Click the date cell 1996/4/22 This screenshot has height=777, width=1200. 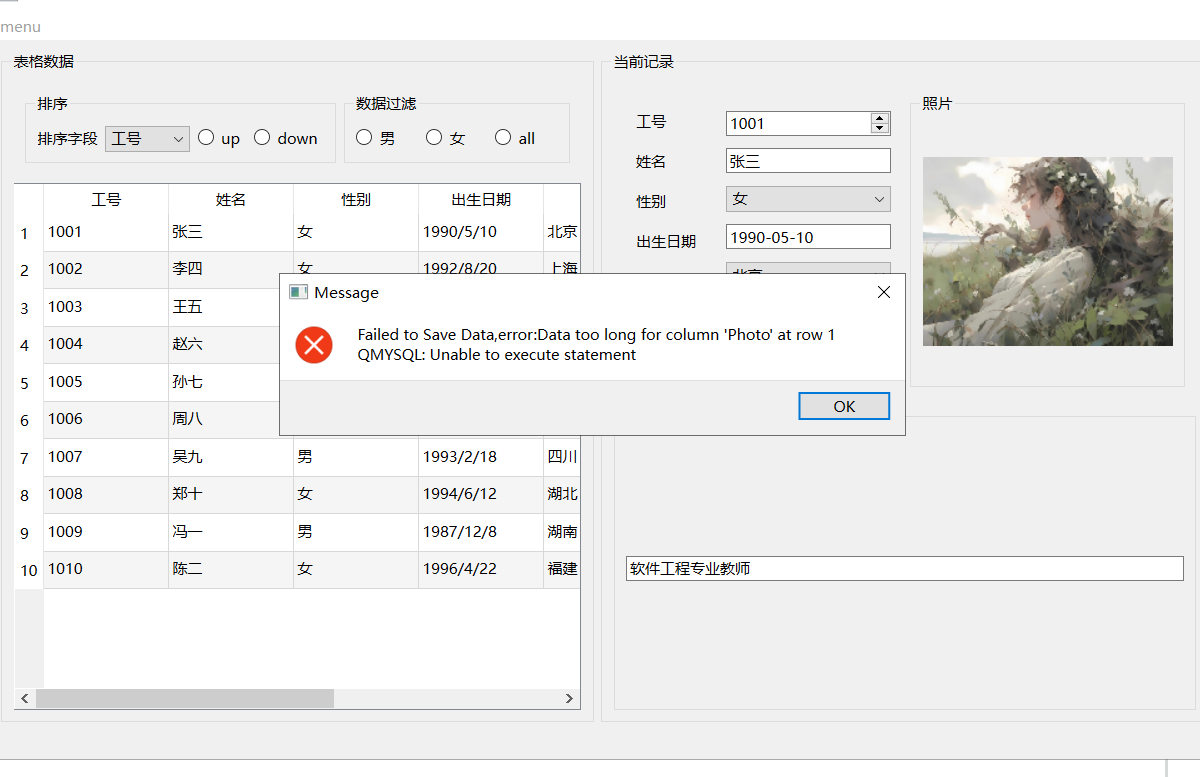[x=481, y=569]
